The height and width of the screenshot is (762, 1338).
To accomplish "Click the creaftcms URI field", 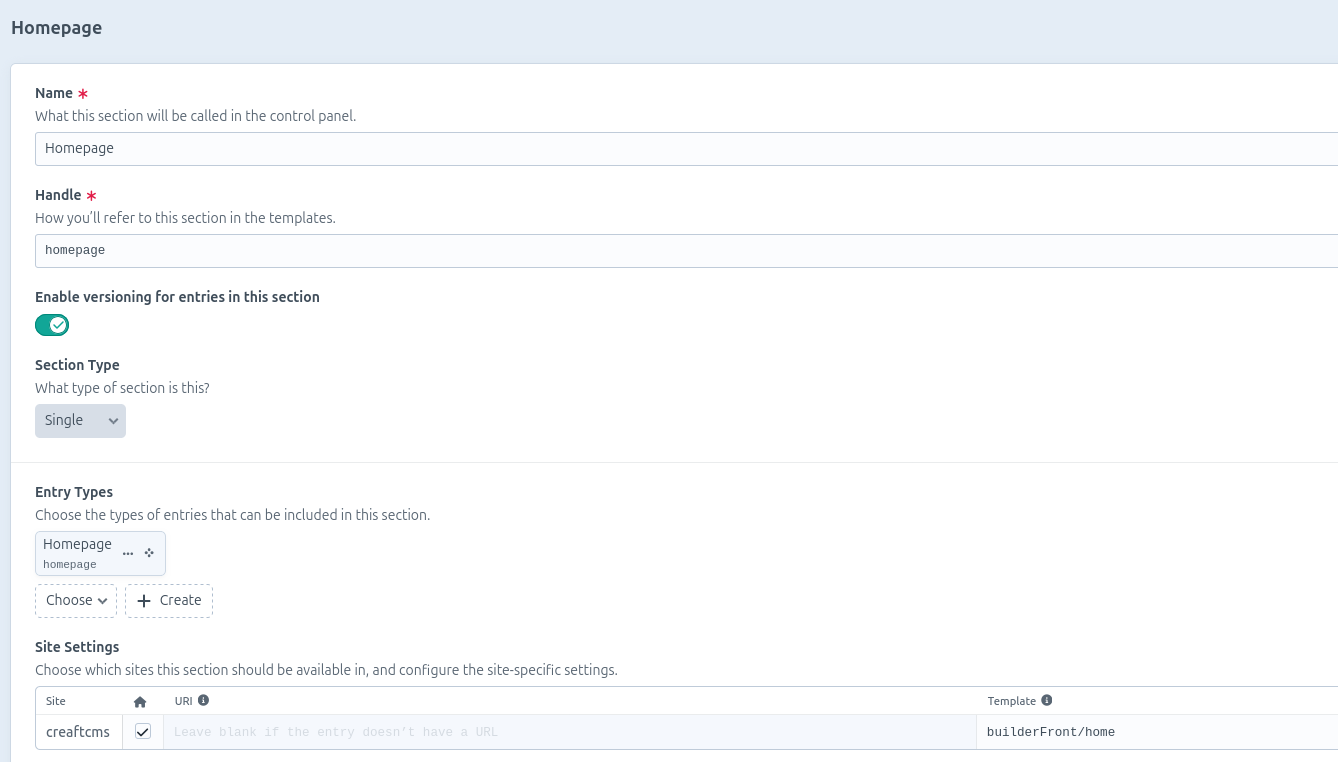I will (x=569, y=732).
